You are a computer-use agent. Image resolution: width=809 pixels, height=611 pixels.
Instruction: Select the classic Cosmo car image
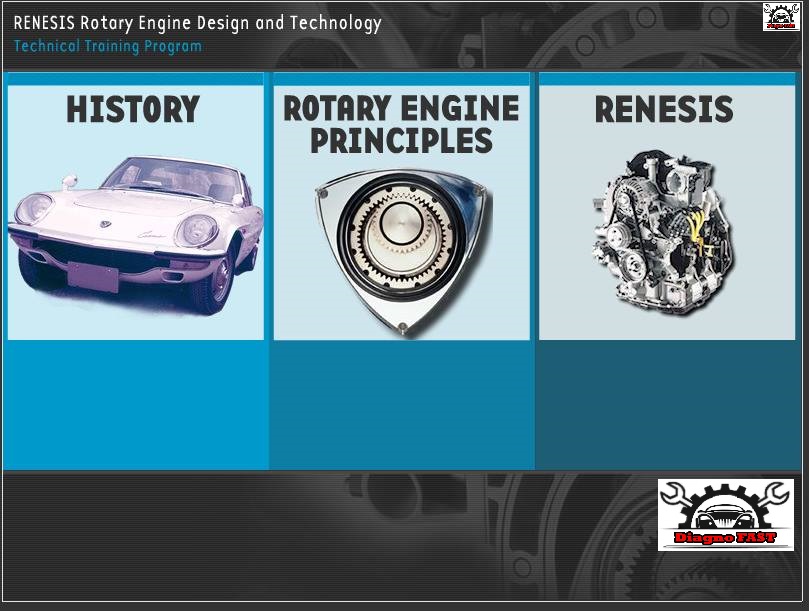point(135,236)
